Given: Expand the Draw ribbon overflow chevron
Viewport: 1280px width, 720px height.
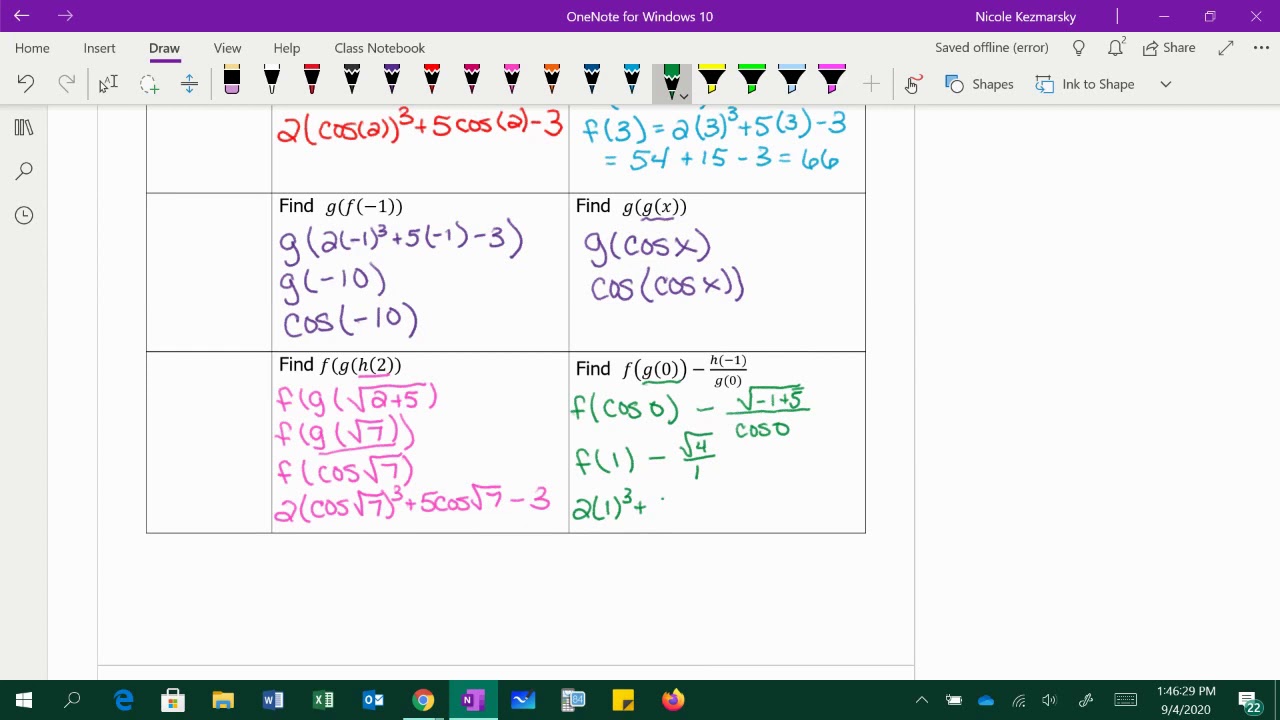Looking at the screenshot, I should pyautogui.click(x=1166, y=84).
